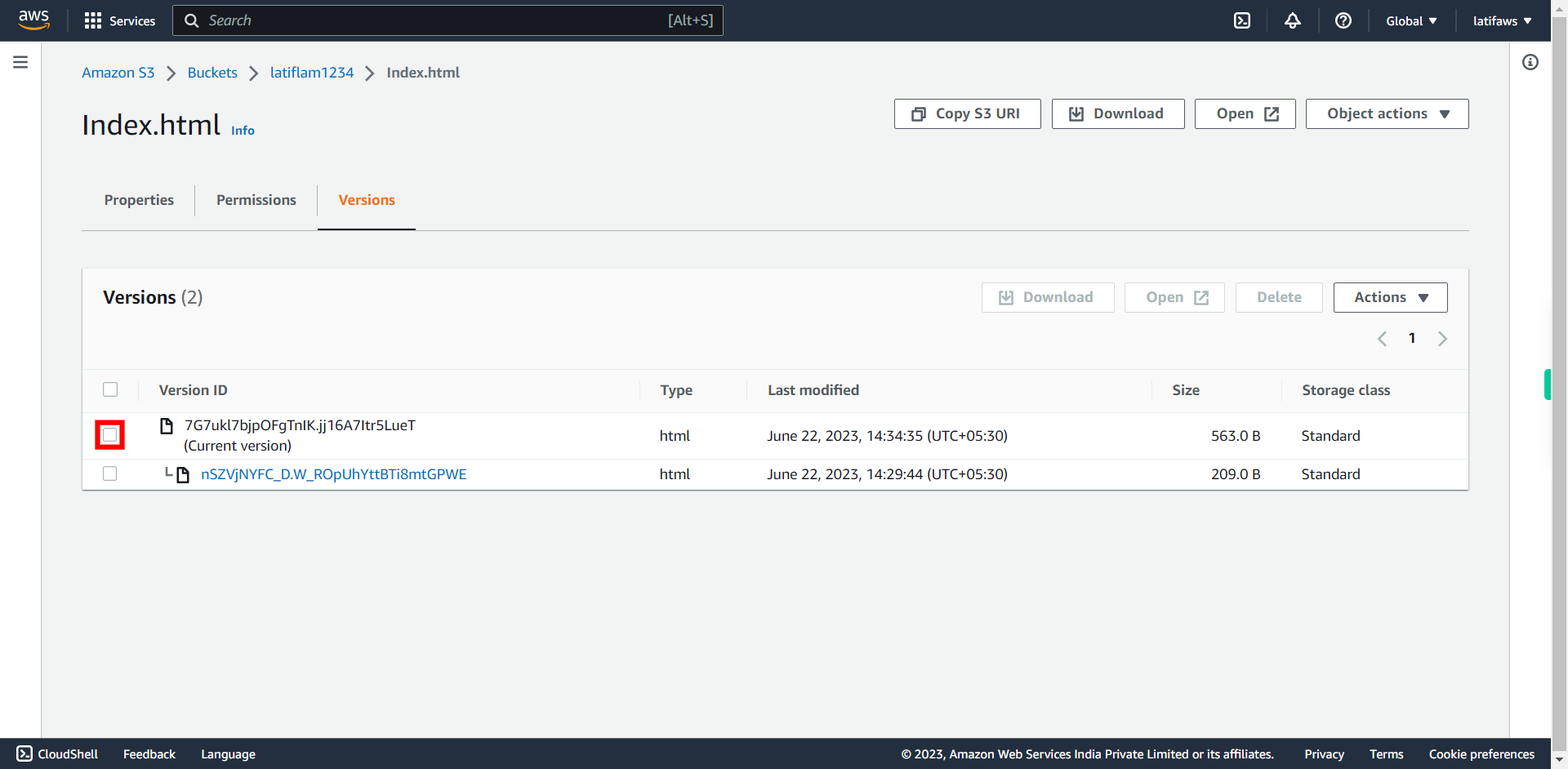This screenshot has width=1568, height=769.
Task: Expand the Versions Actions dropdown
Action: tap(1391, 297)
